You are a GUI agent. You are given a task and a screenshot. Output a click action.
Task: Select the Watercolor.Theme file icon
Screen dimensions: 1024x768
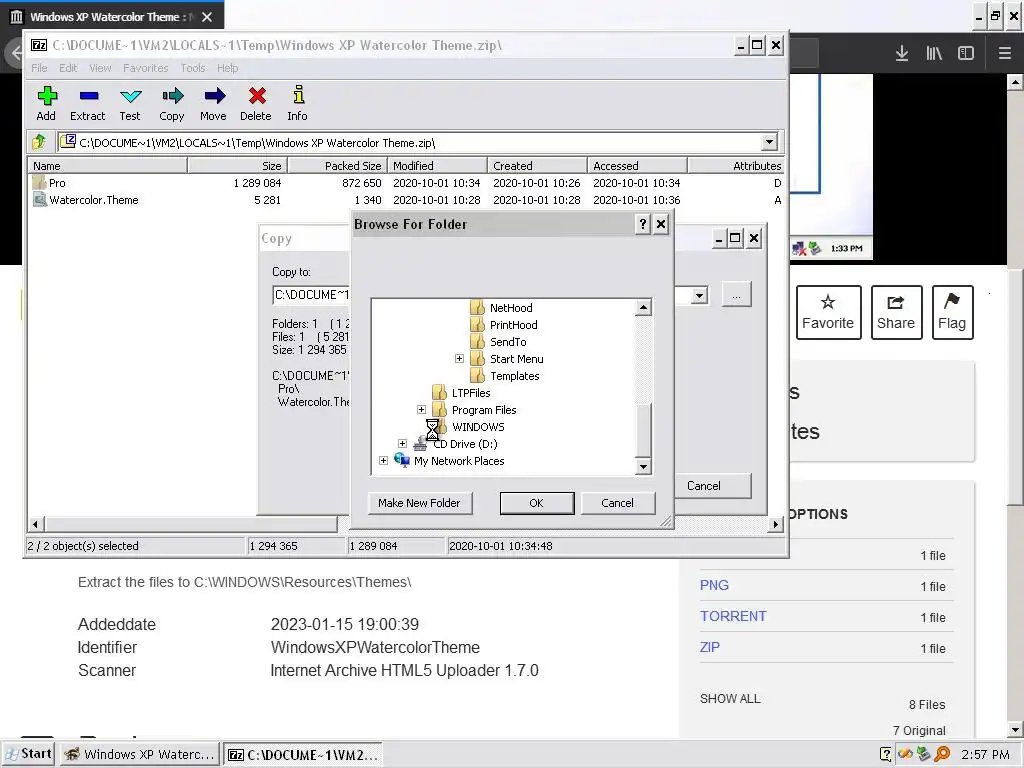pyautogui.click(x=39, y=200)
